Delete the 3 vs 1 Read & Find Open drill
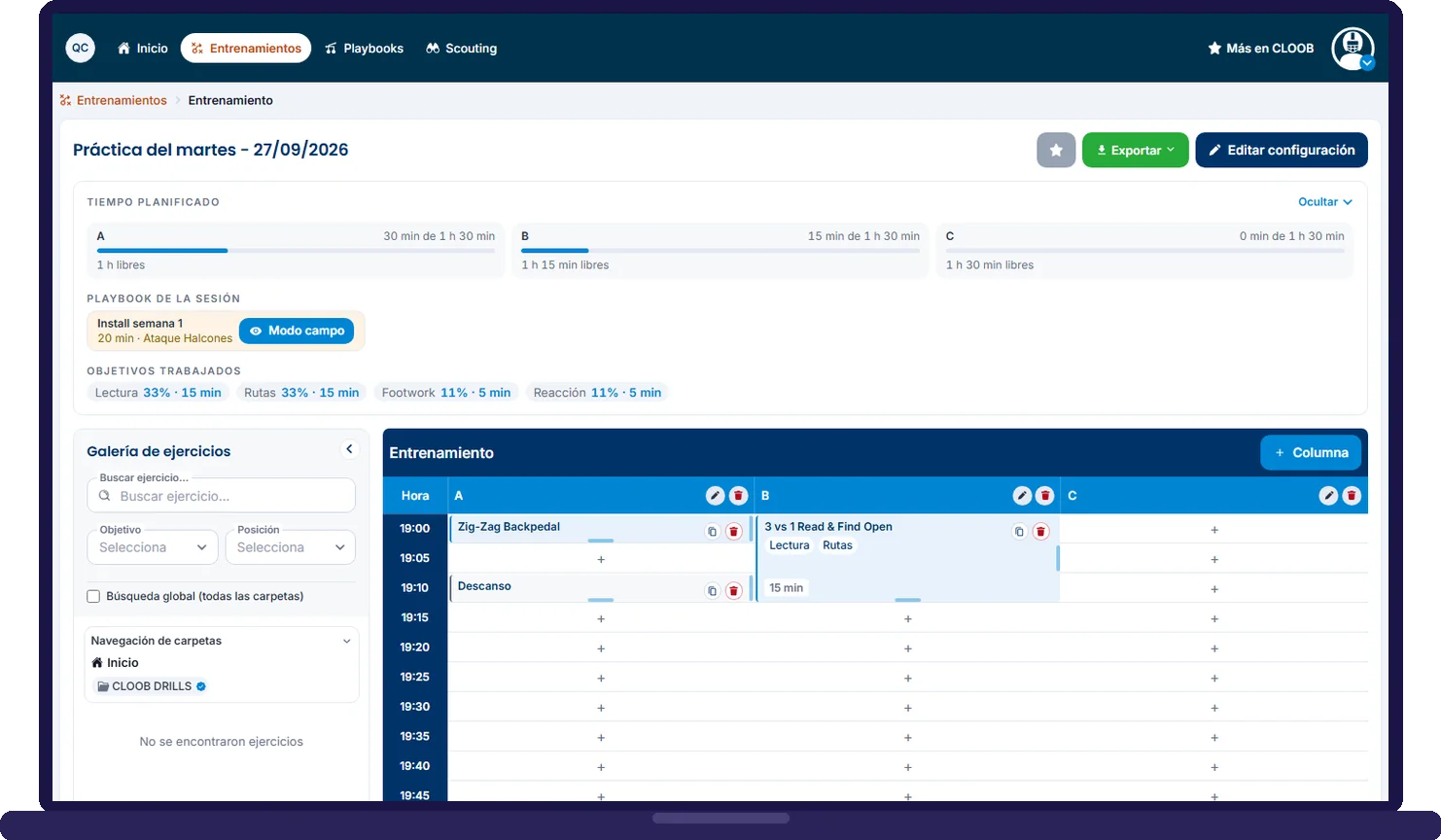 point(1040,532)
